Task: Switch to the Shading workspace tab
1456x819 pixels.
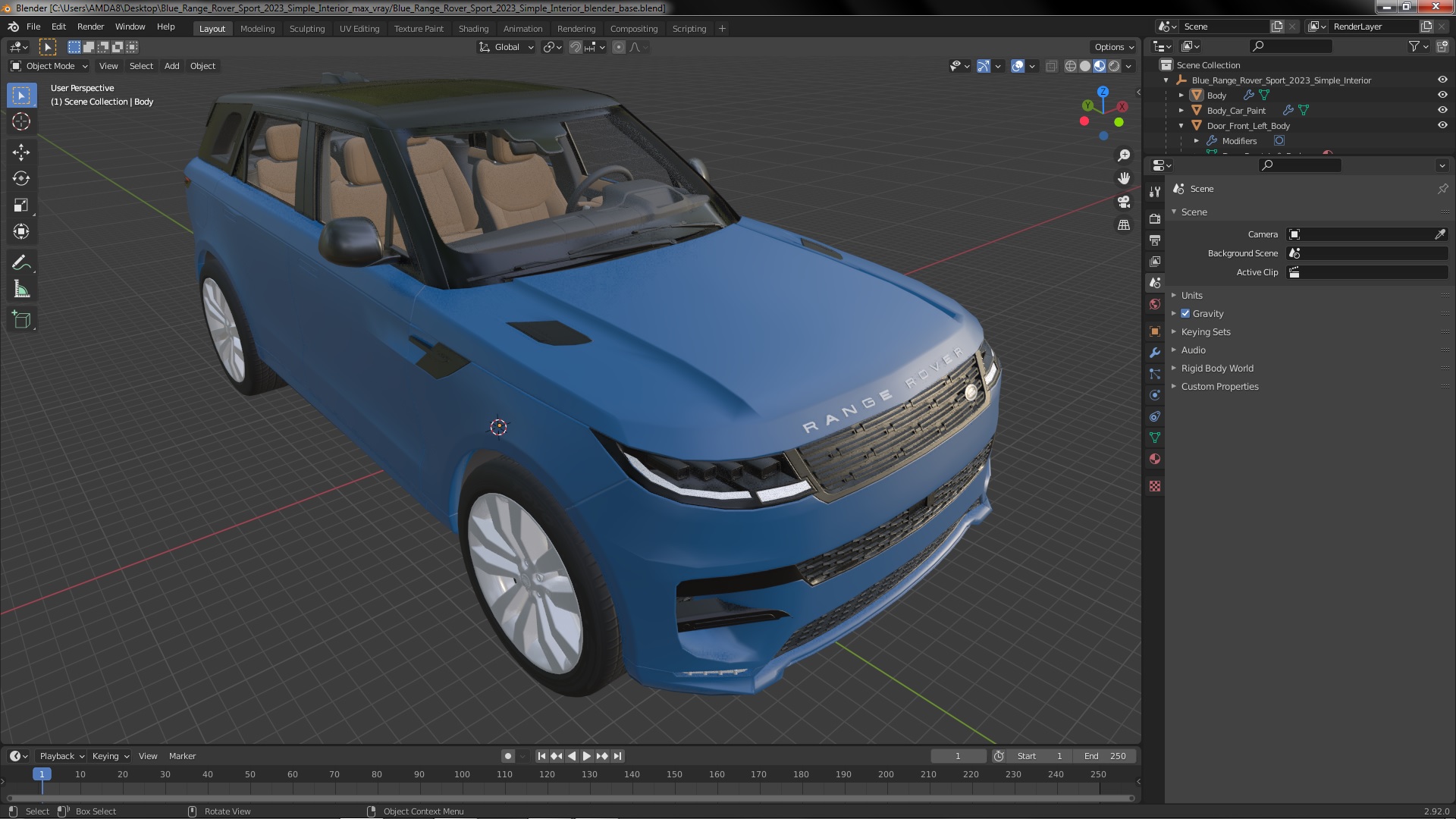Action: click(x=473, y=29)
